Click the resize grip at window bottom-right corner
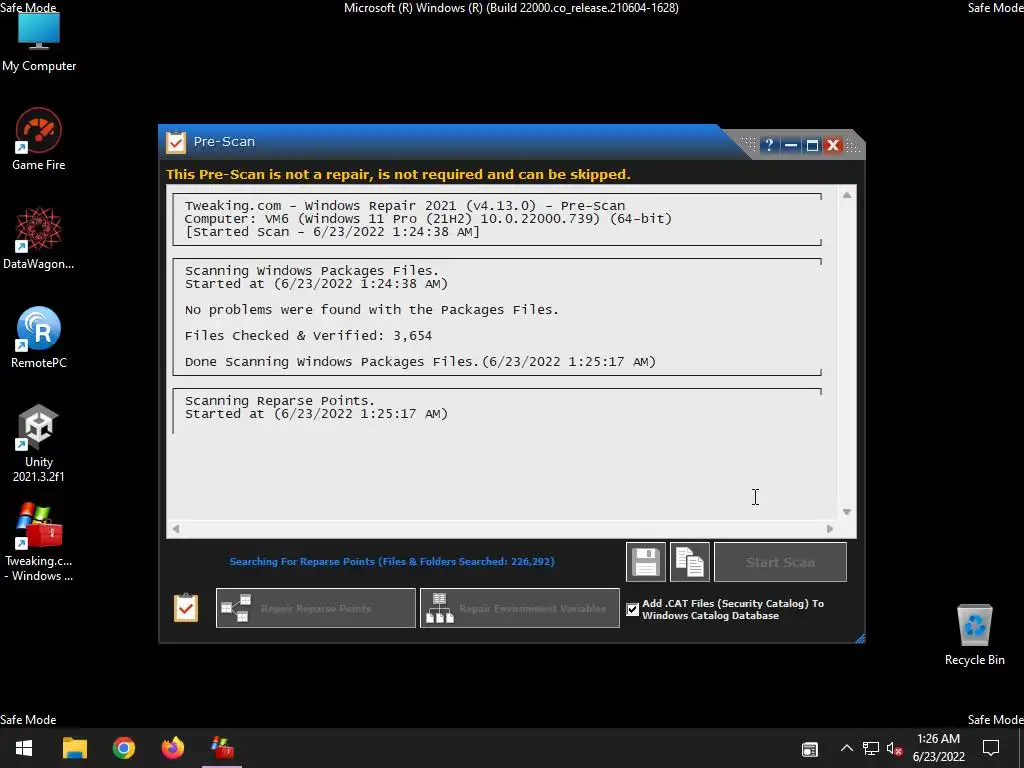The width and height of the screenshot is (1024, 768). click(x=859, y=638)
